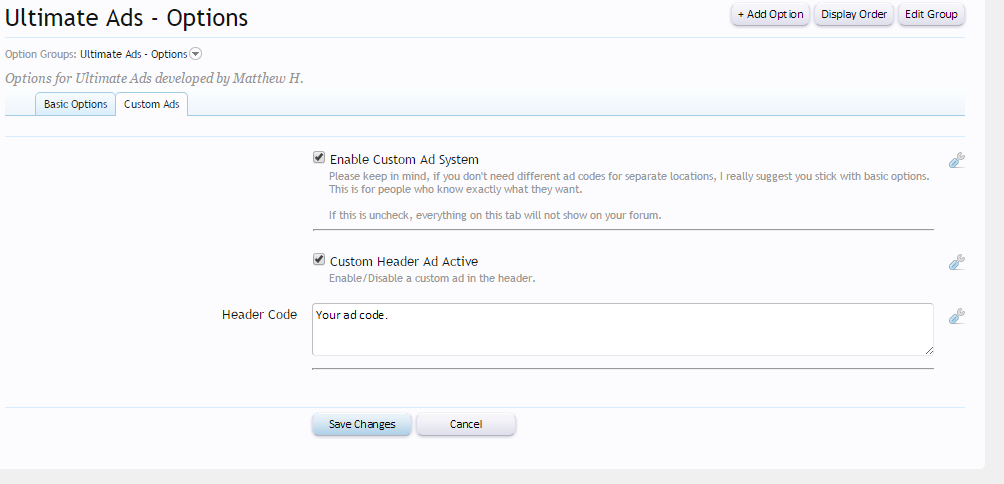Click edit icon next to Header Code field
Image resolution: width=1004 pixels, height=484 pixels.
pos(956,316)
